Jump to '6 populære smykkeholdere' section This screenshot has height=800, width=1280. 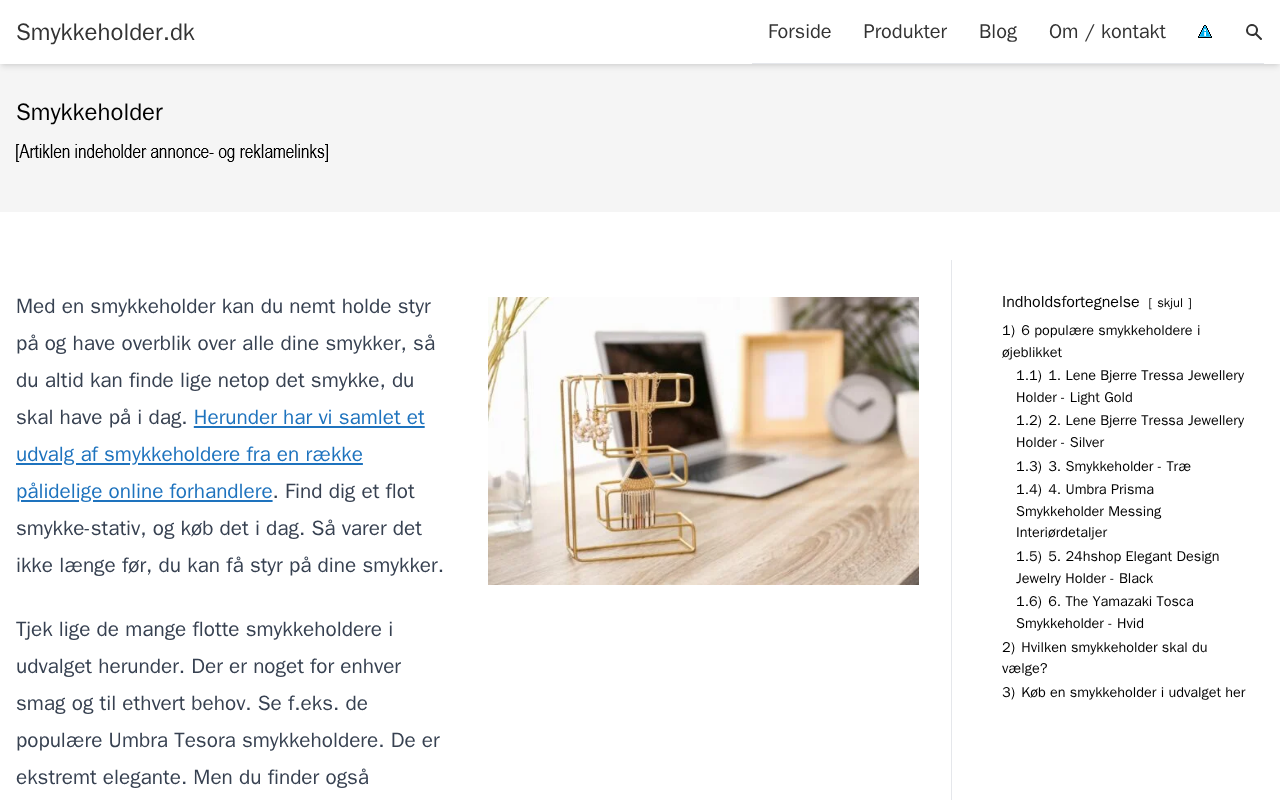(1101, 341)
